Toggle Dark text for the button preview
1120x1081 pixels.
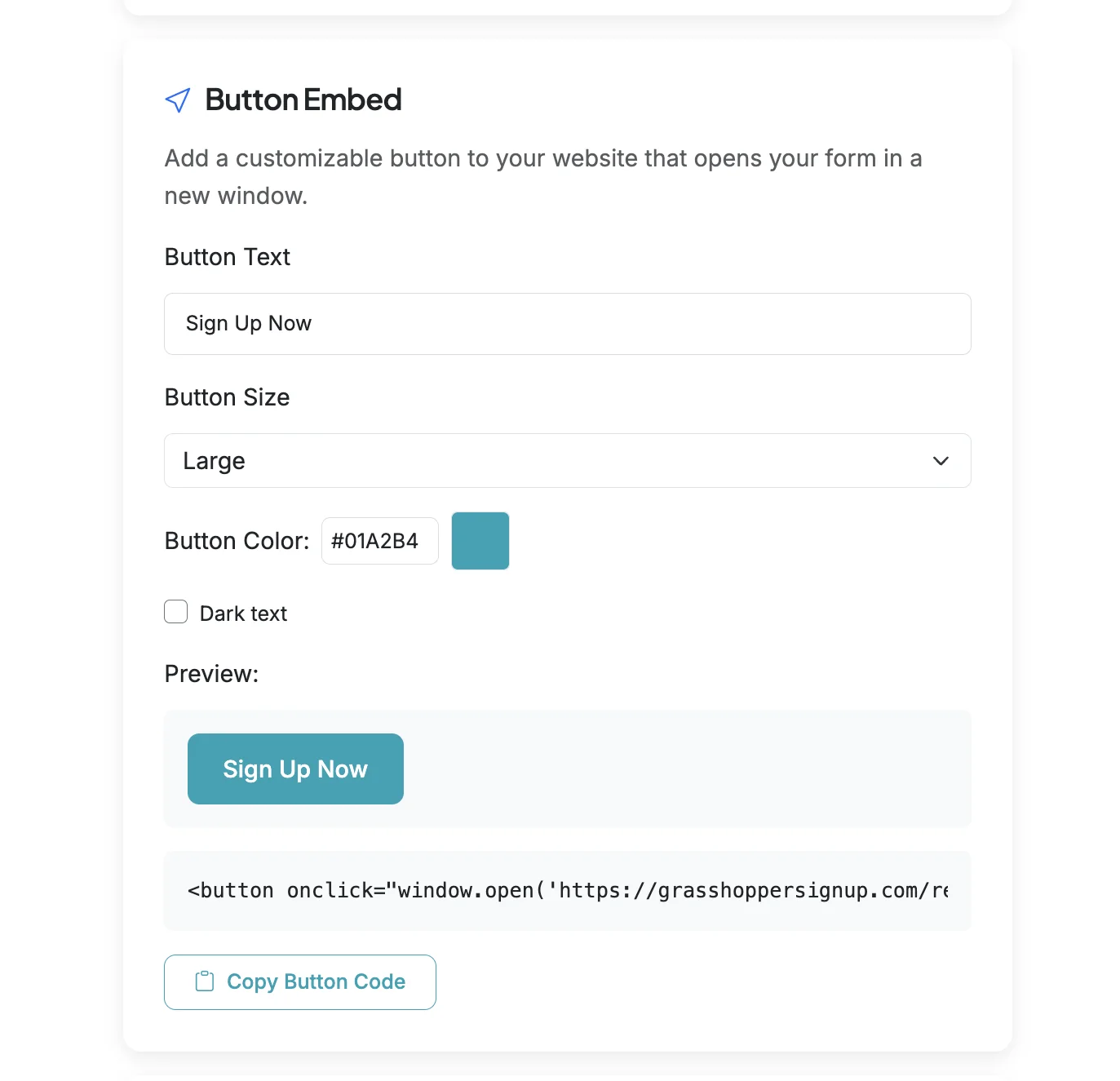[x=175, y=612]
